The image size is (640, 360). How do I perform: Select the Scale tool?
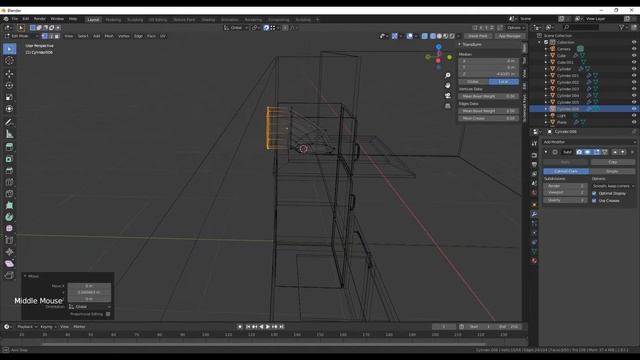[9, 98]
